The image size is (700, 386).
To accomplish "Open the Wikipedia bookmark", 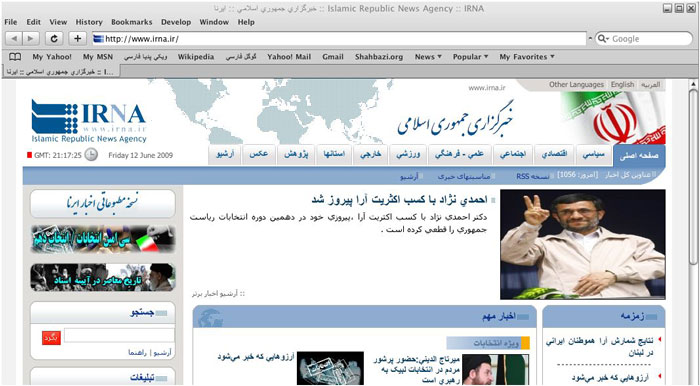I will 196,57.
